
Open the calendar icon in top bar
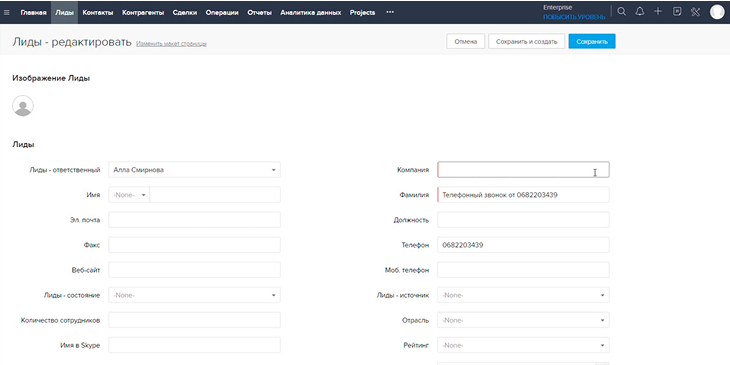tap(677, 12)
